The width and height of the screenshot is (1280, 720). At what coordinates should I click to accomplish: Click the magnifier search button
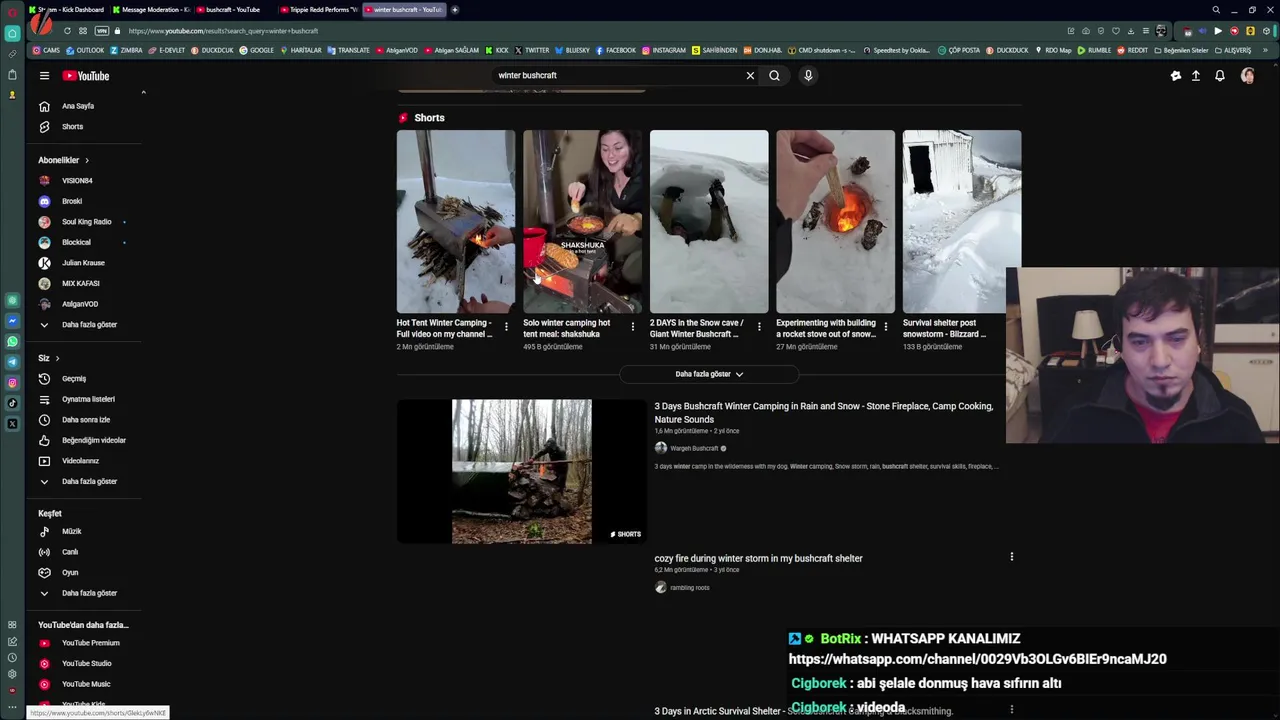tap(774, 75)
